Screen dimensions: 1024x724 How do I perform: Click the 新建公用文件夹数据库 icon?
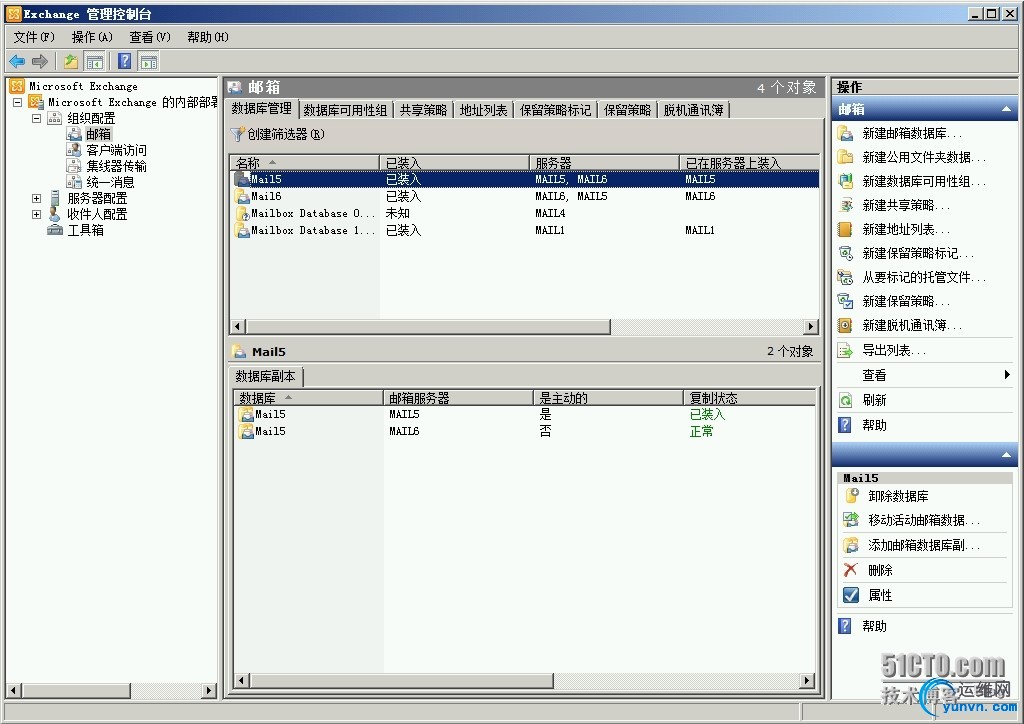pyautogui.click(x=846, y=157)
